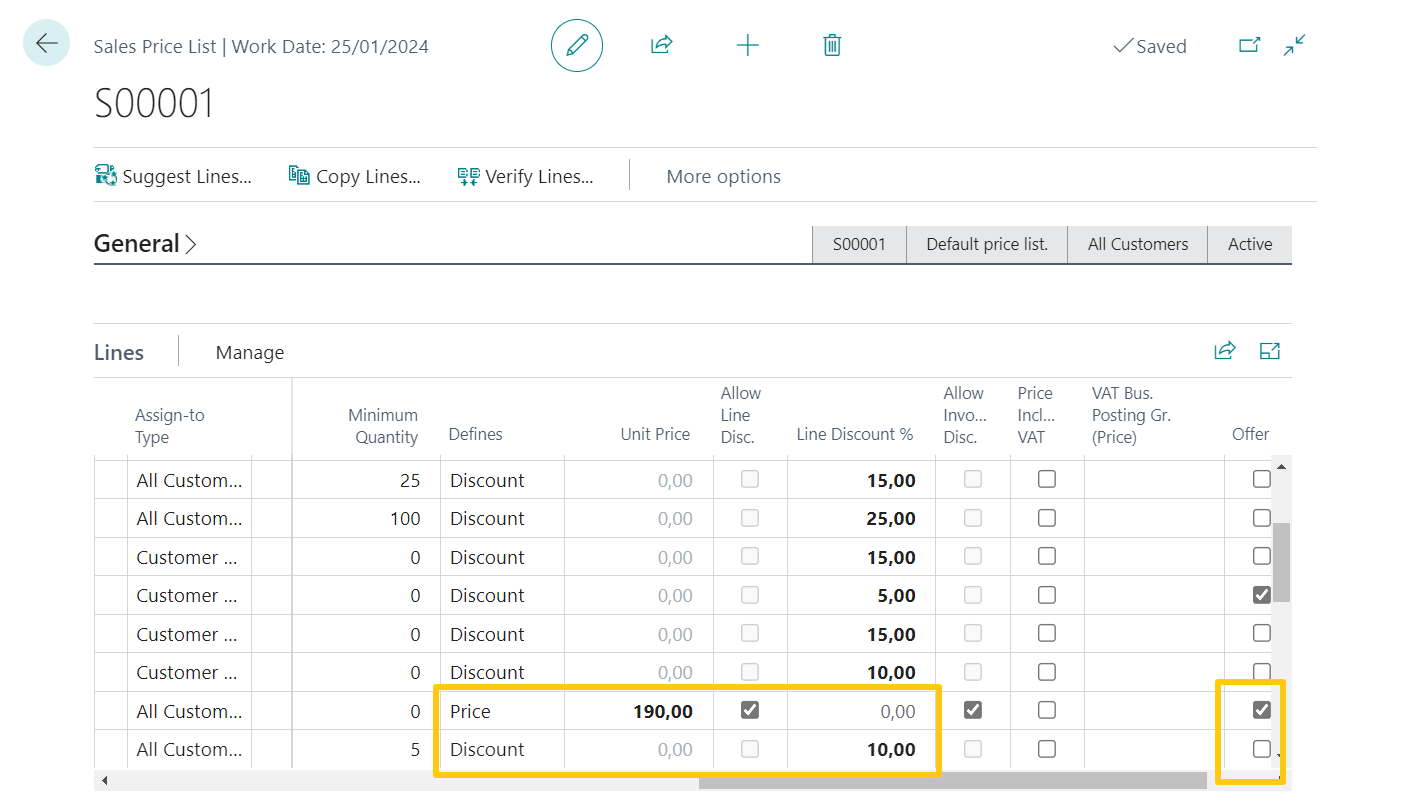Click the S00001 summary field
Image resolution: width=1410 pixels, height=805 pixels.
(x=860, y=244)
